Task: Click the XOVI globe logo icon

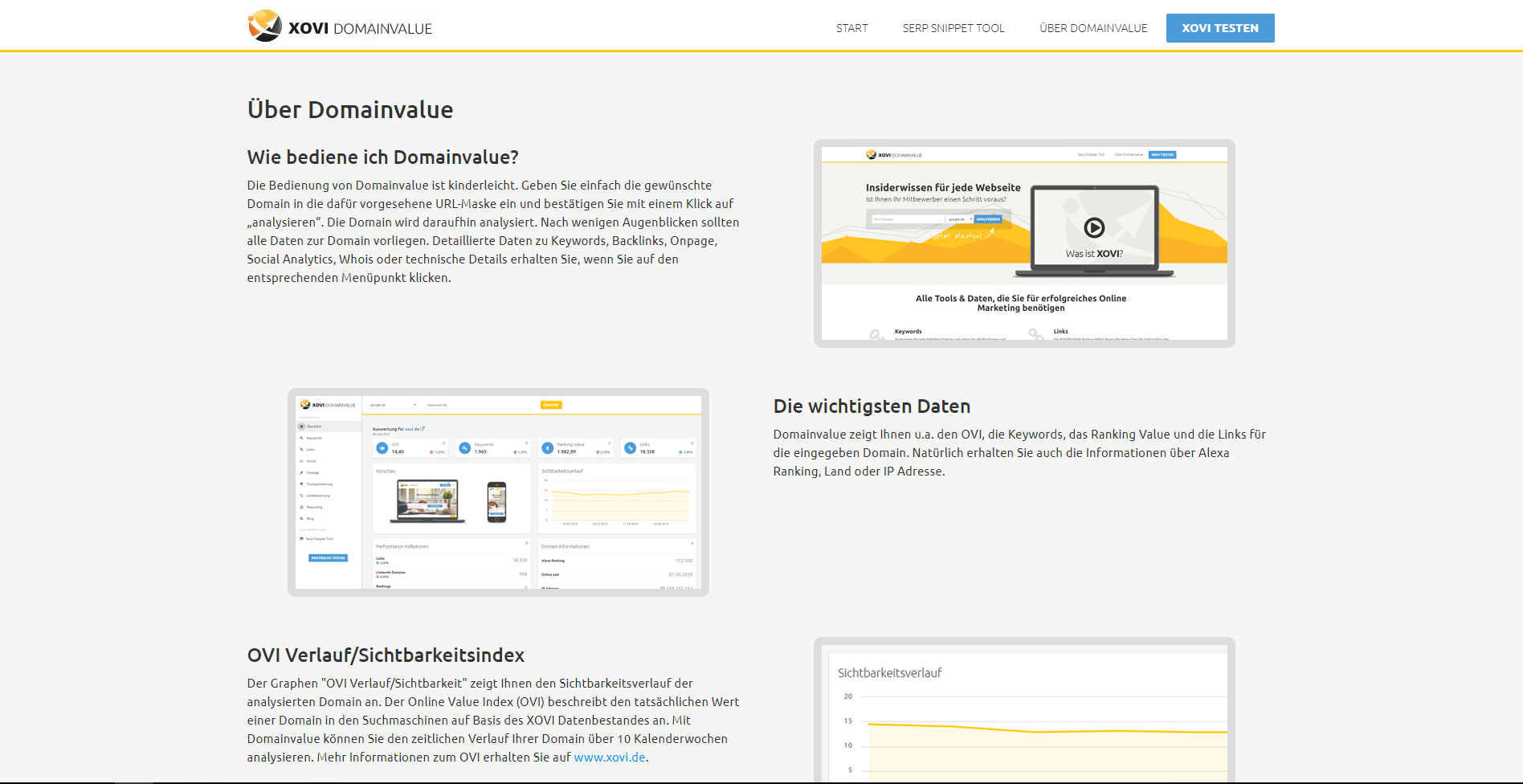Action: 264,26
